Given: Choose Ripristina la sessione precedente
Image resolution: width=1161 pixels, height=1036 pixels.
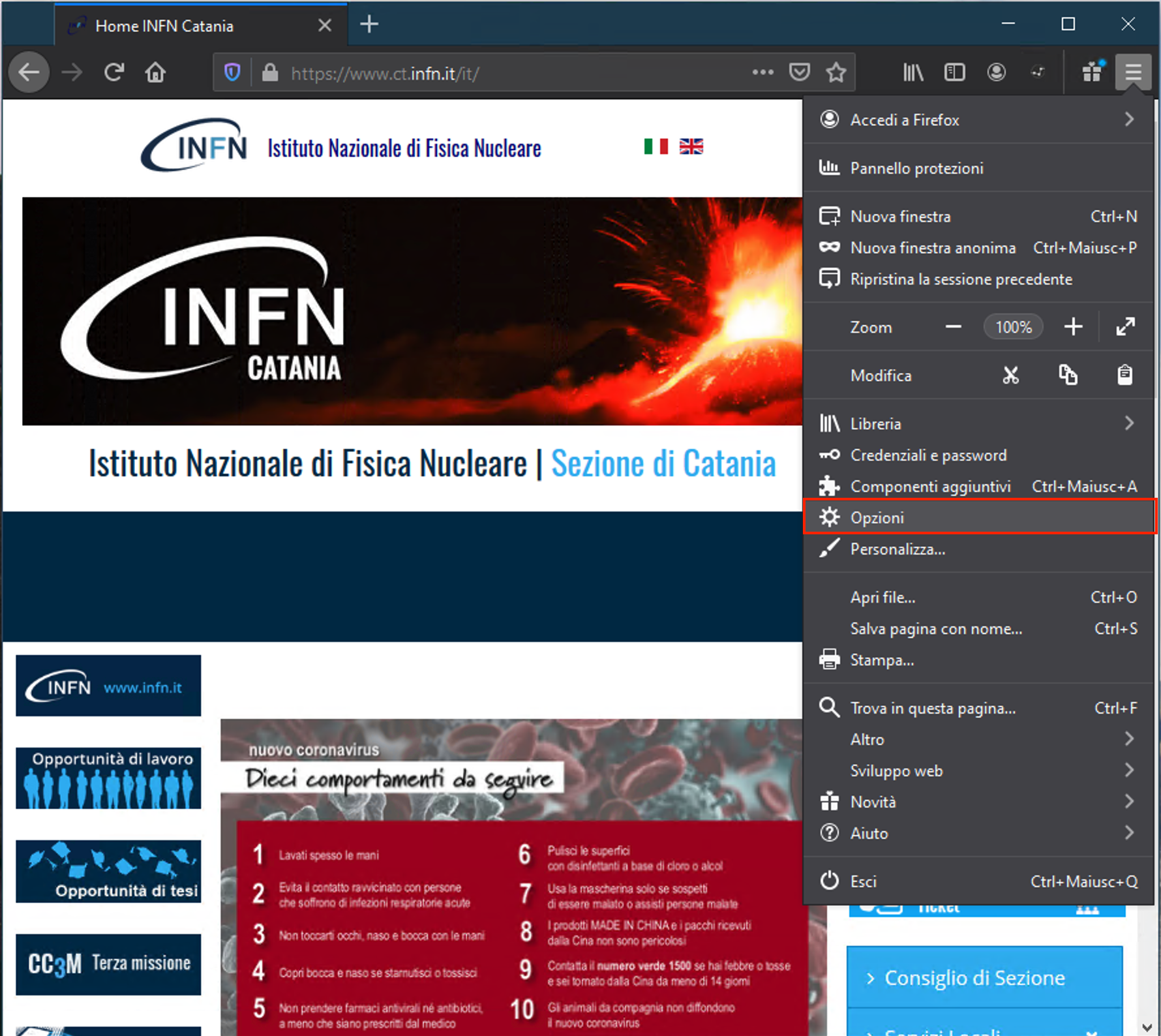Looking at the screenshot, I should [978, 279].
